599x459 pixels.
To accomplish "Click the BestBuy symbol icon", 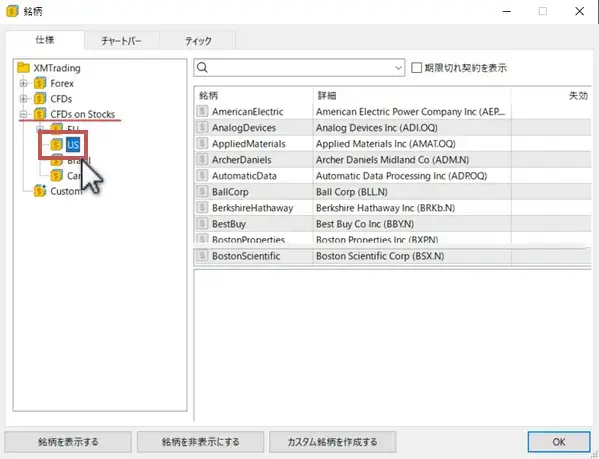I will [202, 223].
